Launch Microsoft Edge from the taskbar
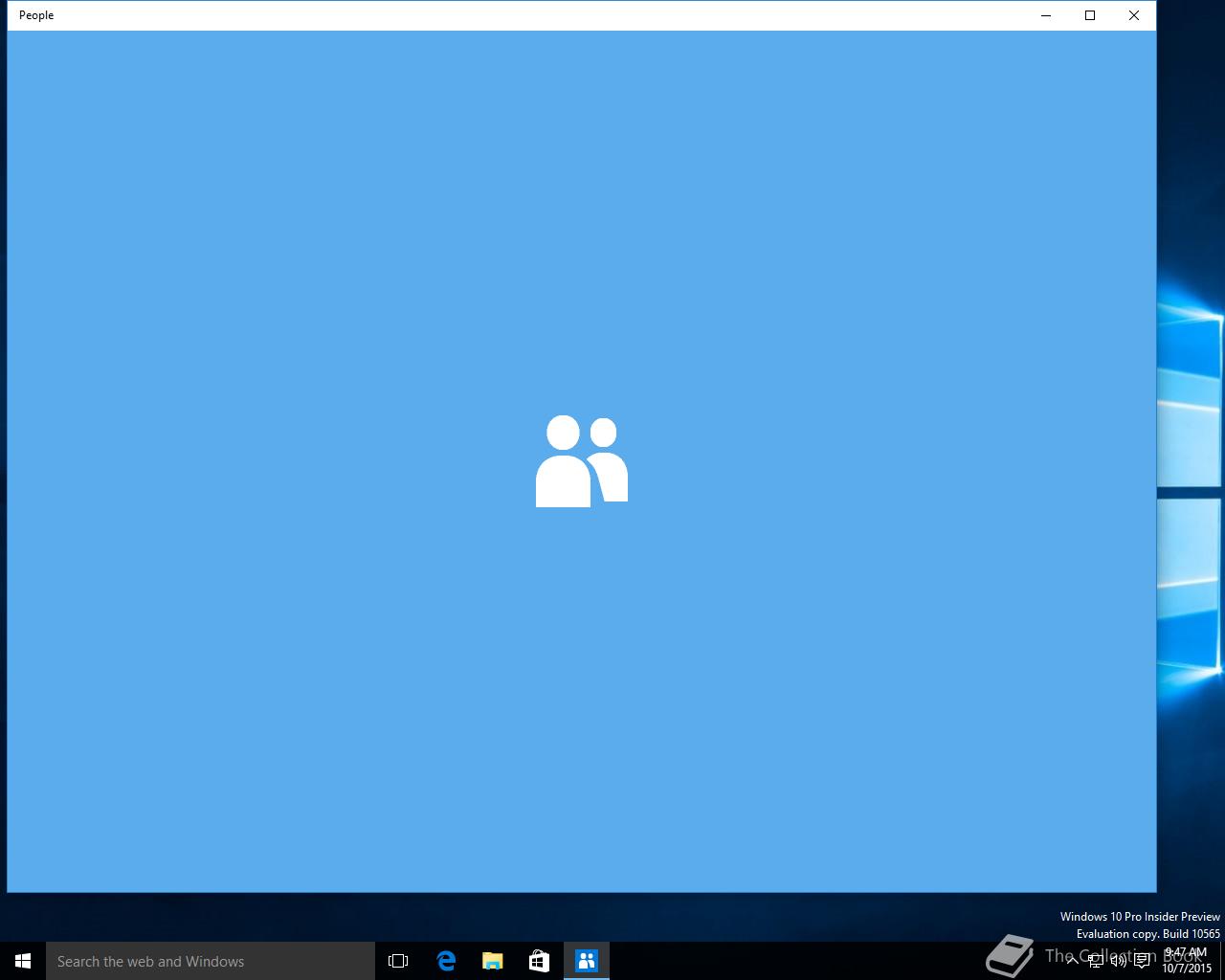Image resolution: width=1225 pixels, height=980 pixels. [446, 961]
